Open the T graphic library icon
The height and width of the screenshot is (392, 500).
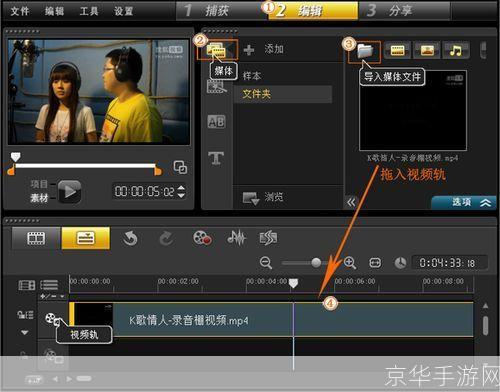pos(216,158)
